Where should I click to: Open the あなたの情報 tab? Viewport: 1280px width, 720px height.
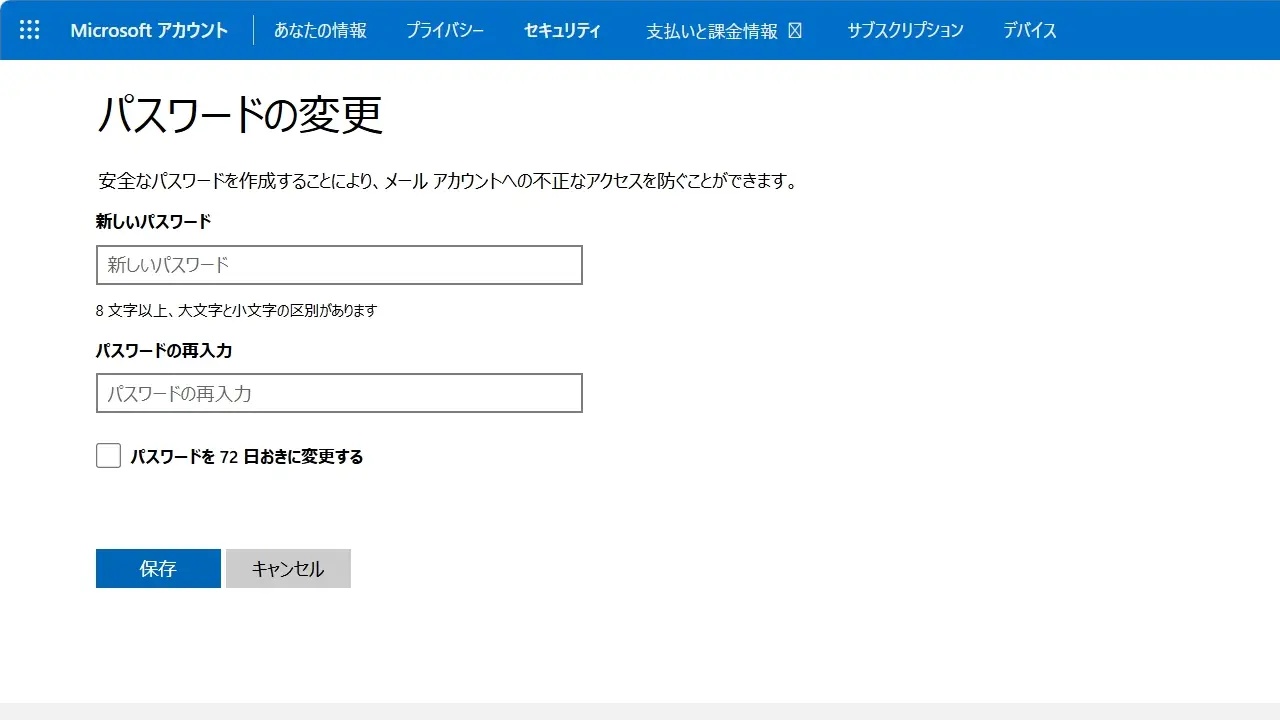coord(320,30)
